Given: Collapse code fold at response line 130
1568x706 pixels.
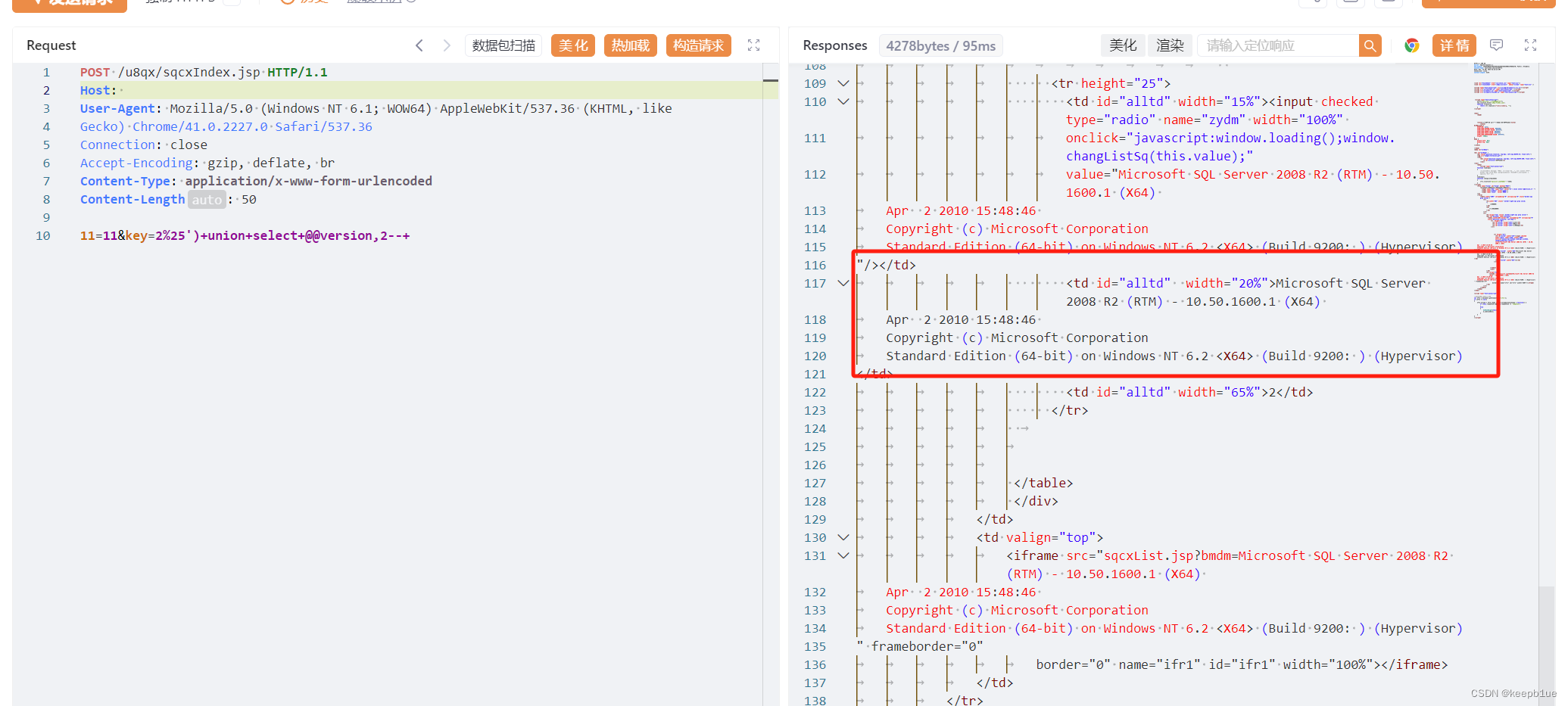Looking at the screenshot, I should [x=843, y=537].
